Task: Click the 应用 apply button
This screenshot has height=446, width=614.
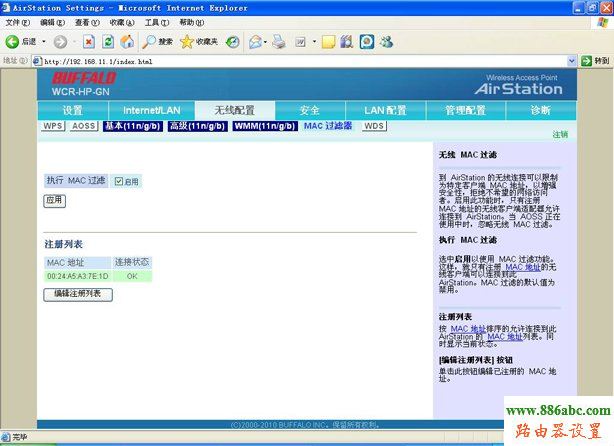Action: (54, 200)
